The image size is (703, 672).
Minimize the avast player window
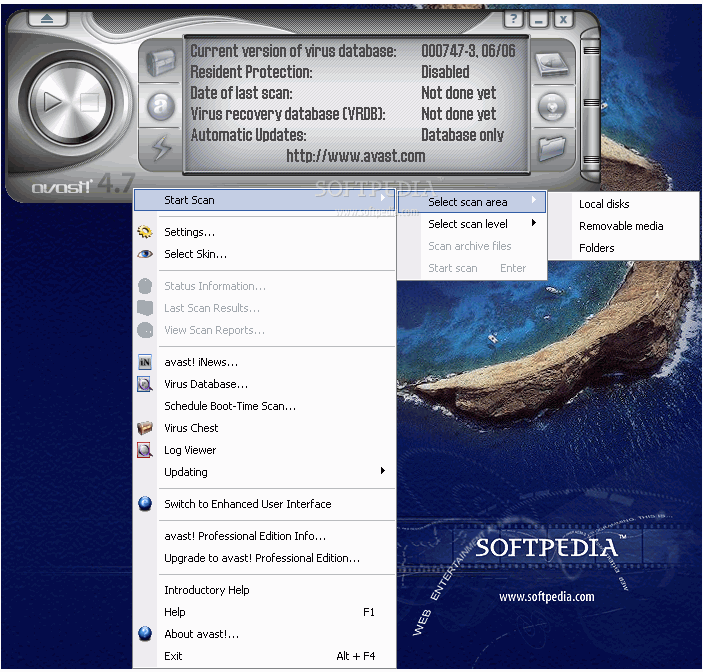[x=538, y=19]
